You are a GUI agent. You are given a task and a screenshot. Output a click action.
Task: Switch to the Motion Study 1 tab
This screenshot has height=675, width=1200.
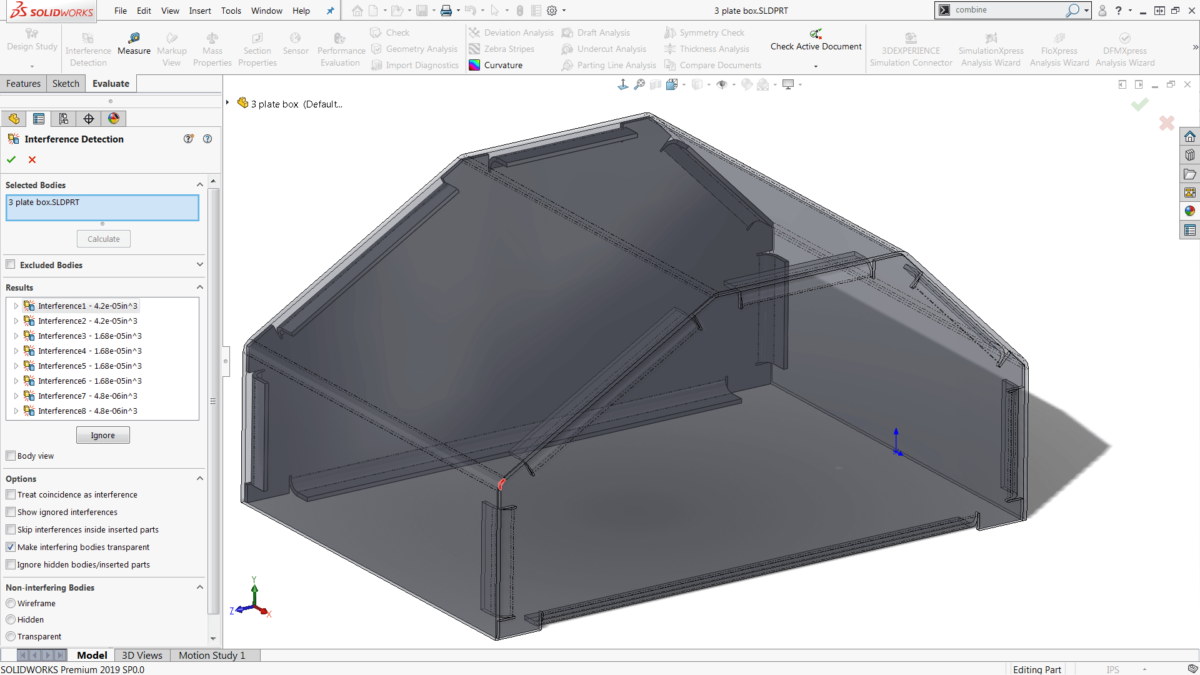(214, 655)
